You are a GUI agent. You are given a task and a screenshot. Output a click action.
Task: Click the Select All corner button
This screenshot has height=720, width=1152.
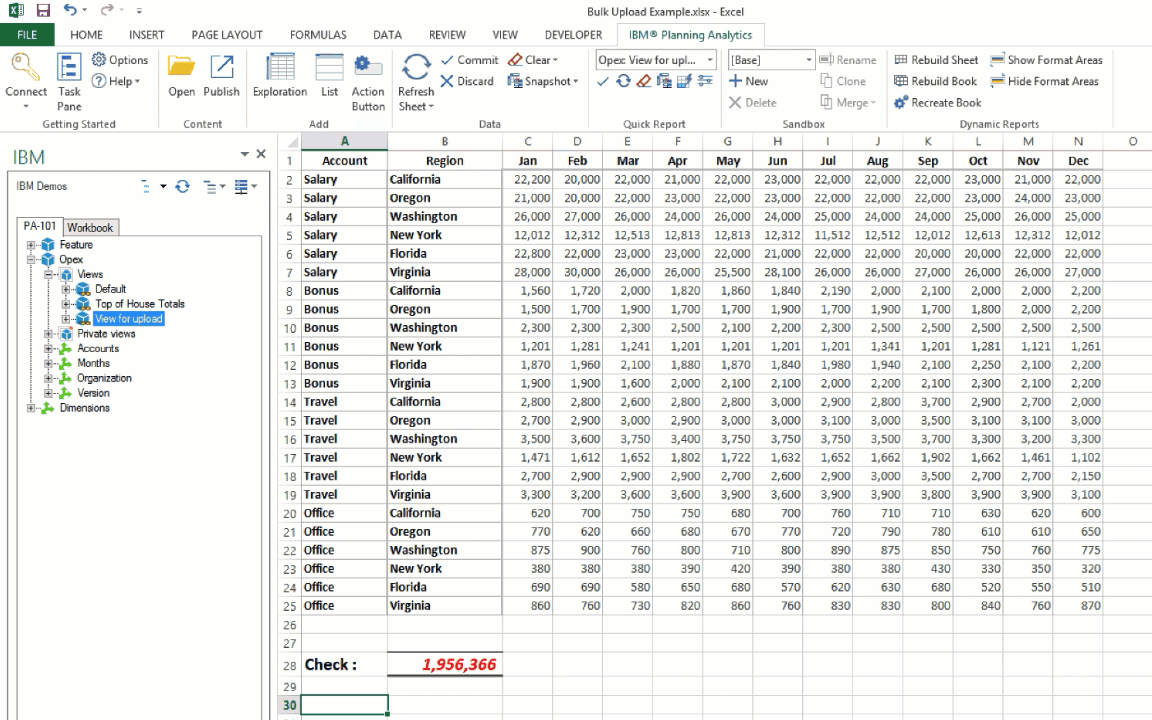coord(290,142)
